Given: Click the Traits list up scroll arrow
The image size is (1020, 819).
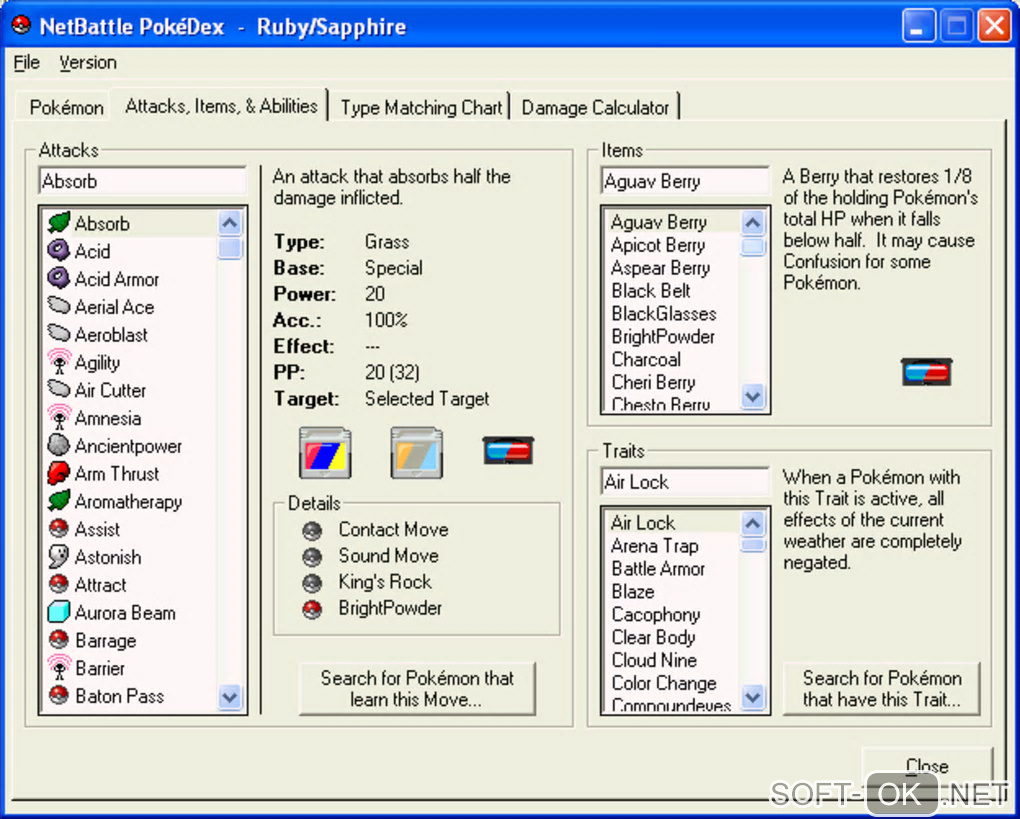Looking at the screenshot, I should pos(753,523).
